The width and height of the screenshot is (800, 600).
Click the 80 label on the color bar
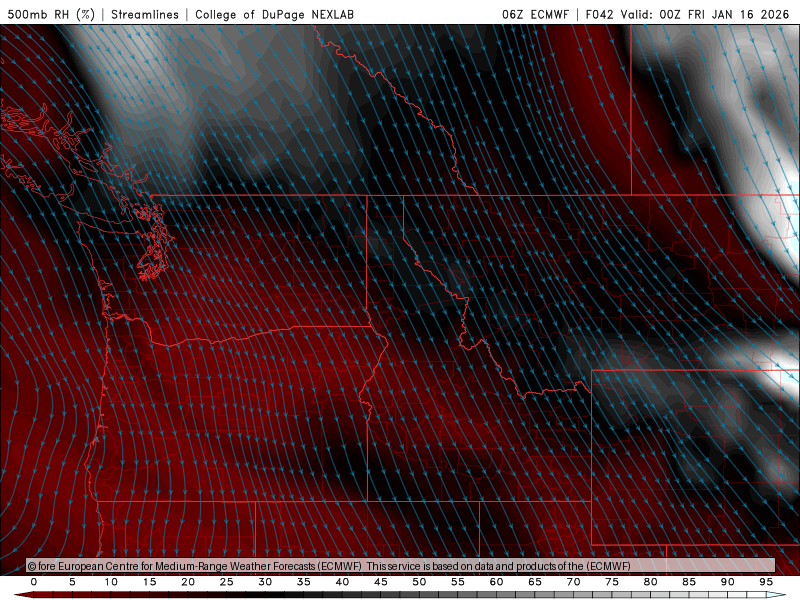tap(651, 582)
